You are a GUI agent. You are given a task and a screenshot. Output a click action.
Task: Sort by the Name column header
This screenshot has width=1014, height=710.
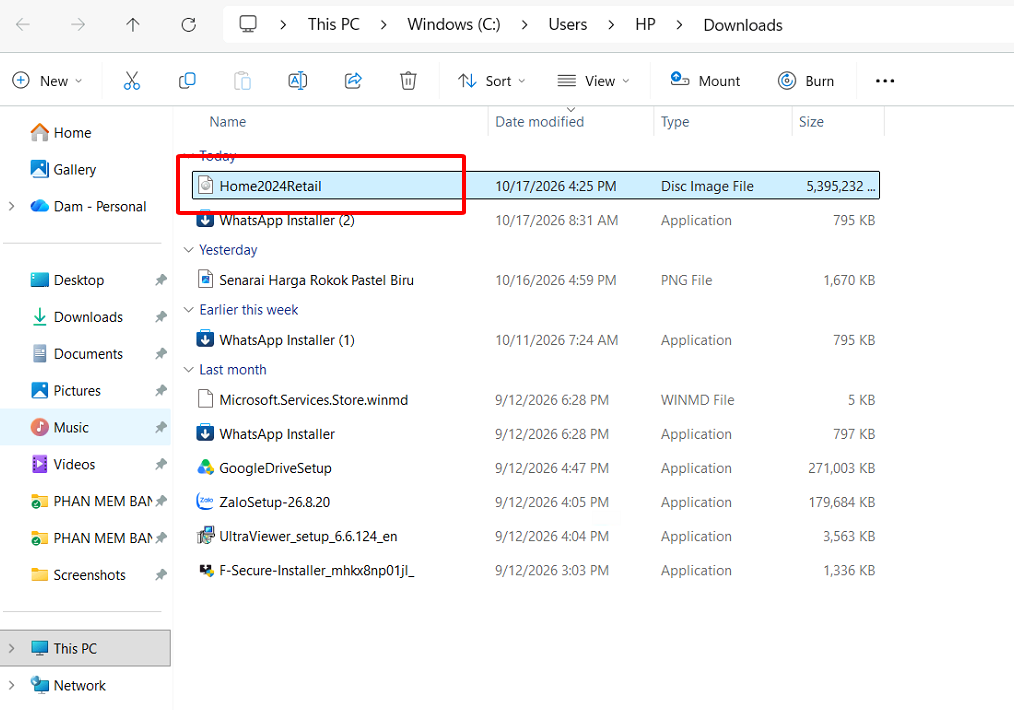click(228, 122)
